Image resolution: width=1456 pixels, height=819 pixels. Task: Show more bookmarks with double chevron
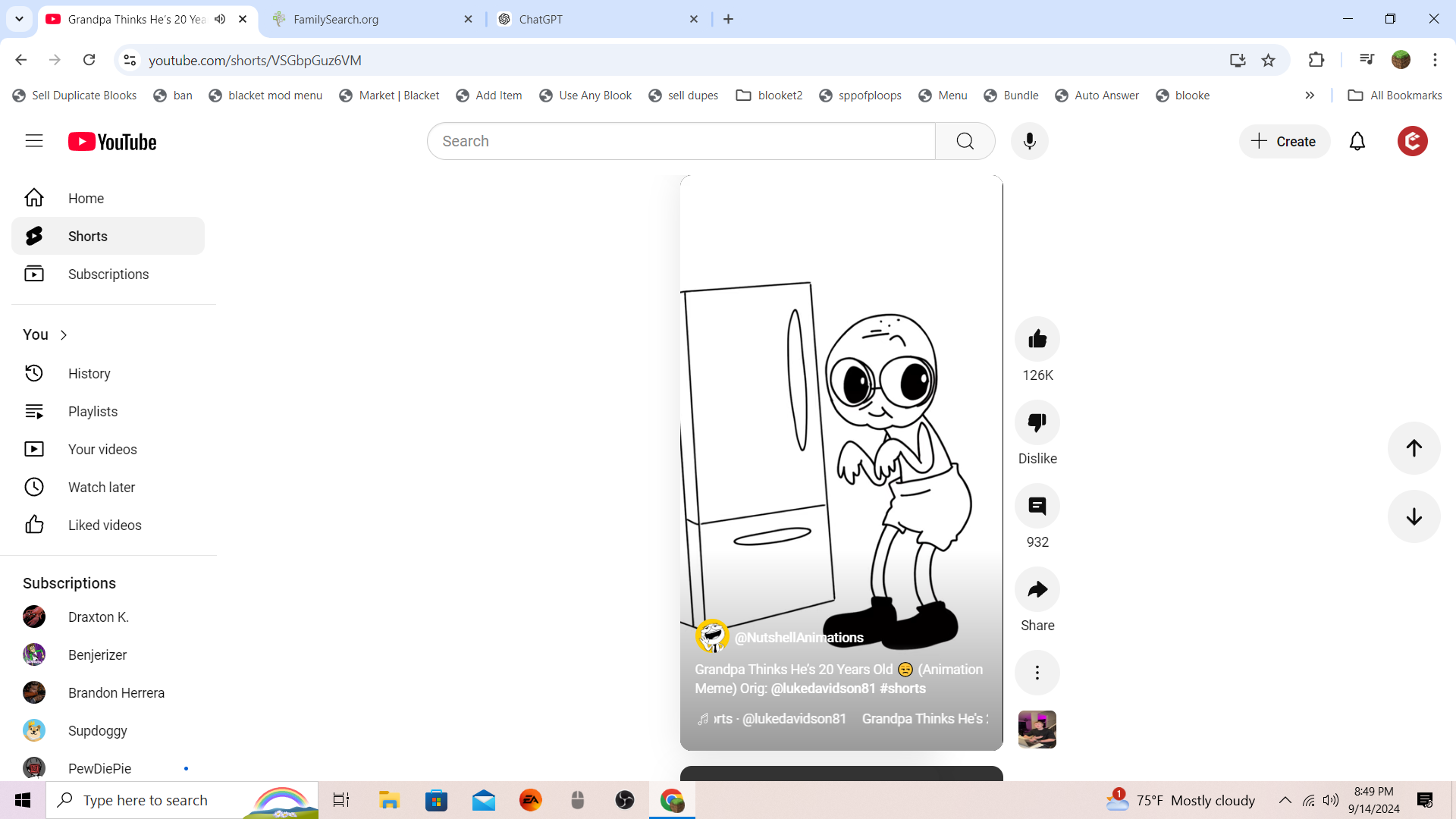pyautogui.click(x=1310, y=96)
